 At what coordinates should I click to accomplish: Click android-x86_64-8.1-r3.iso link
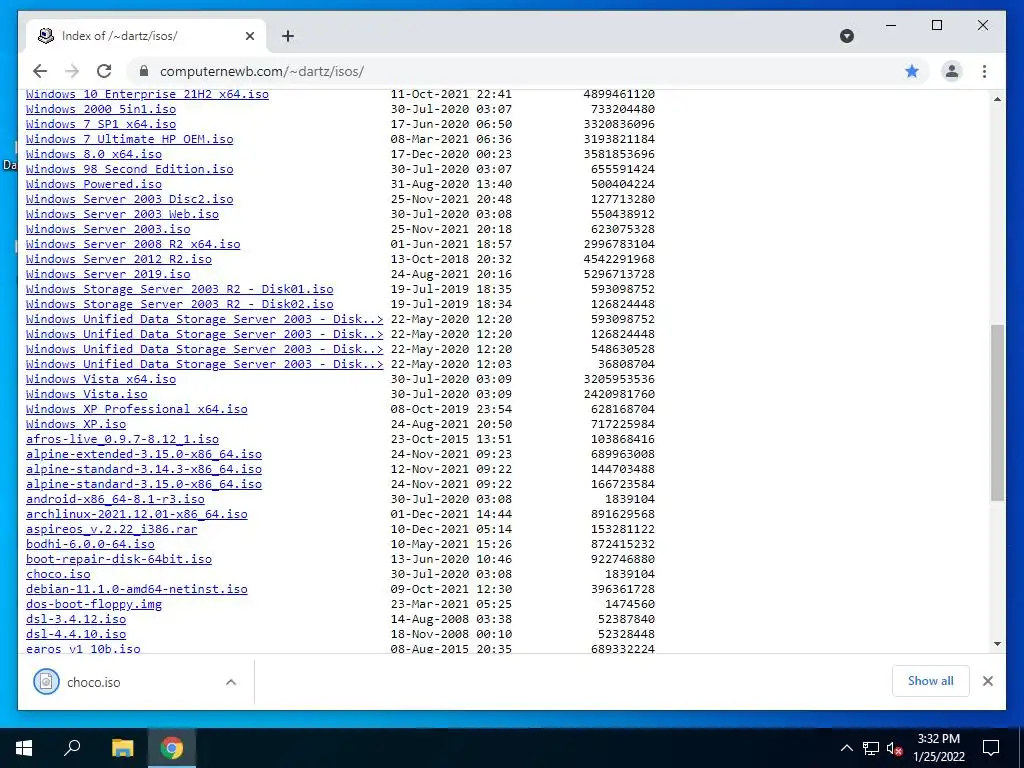[115, 500]
